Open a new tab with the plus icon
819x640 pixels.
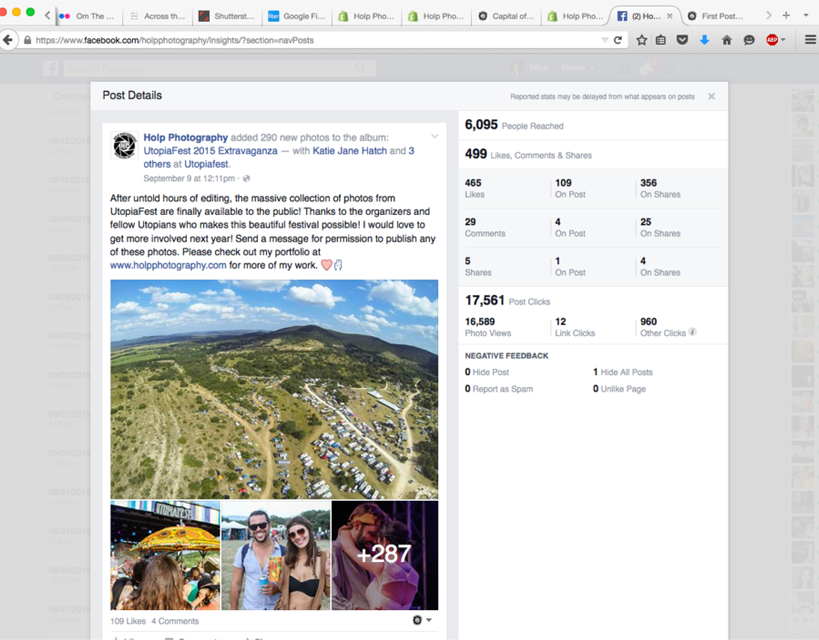[786, 16]
